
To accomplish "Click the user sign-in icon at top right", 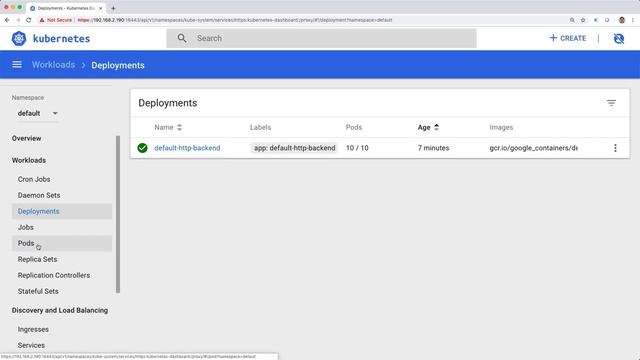I will (x=619, y=38).
